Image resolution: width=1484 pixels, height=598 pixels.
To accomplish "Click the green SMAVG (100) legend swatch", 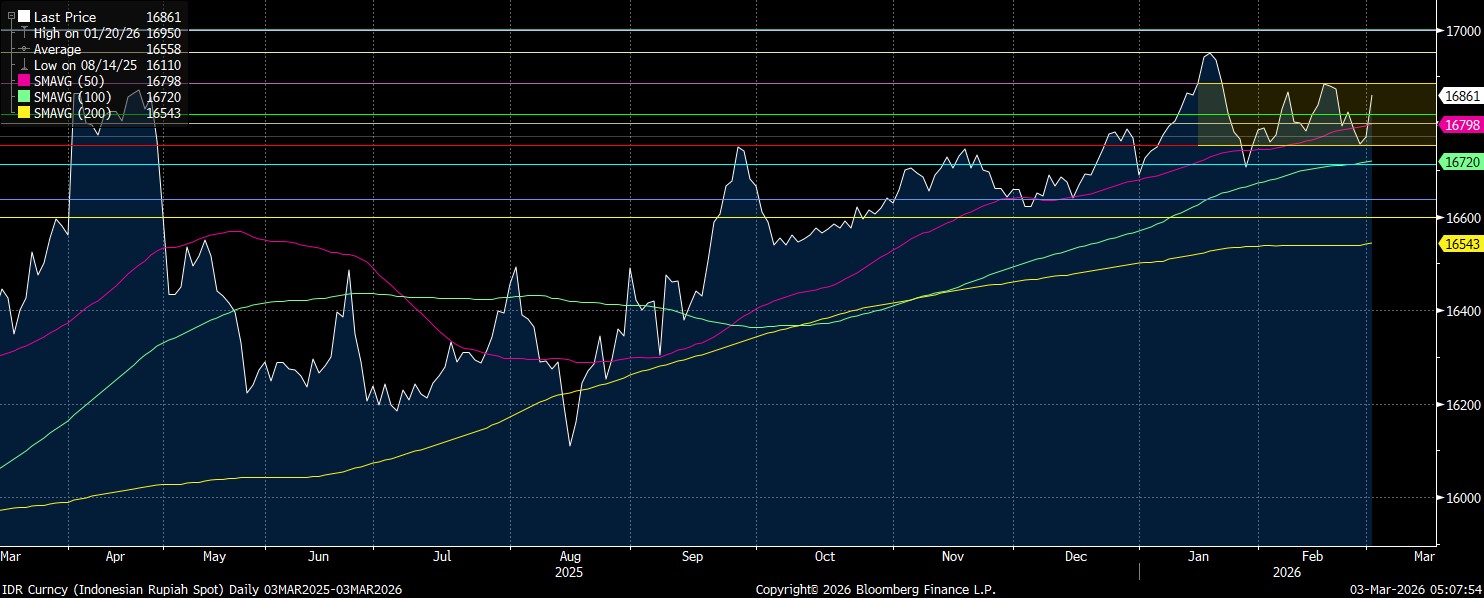I will (x=24, y=97).
